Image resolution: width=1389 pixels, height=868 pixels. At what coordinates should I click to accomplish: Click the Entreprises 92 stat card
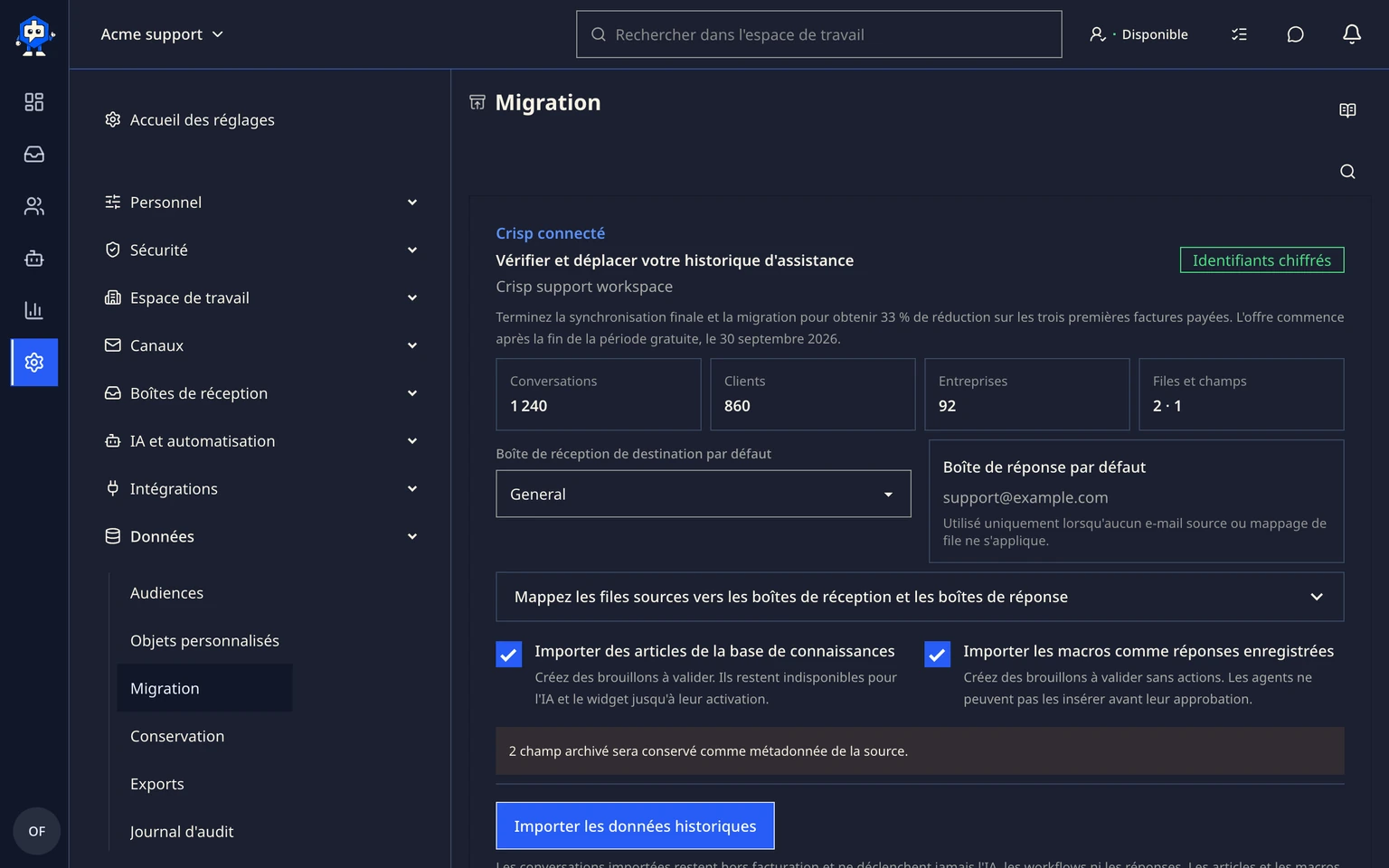click(x=1026, y=394)
